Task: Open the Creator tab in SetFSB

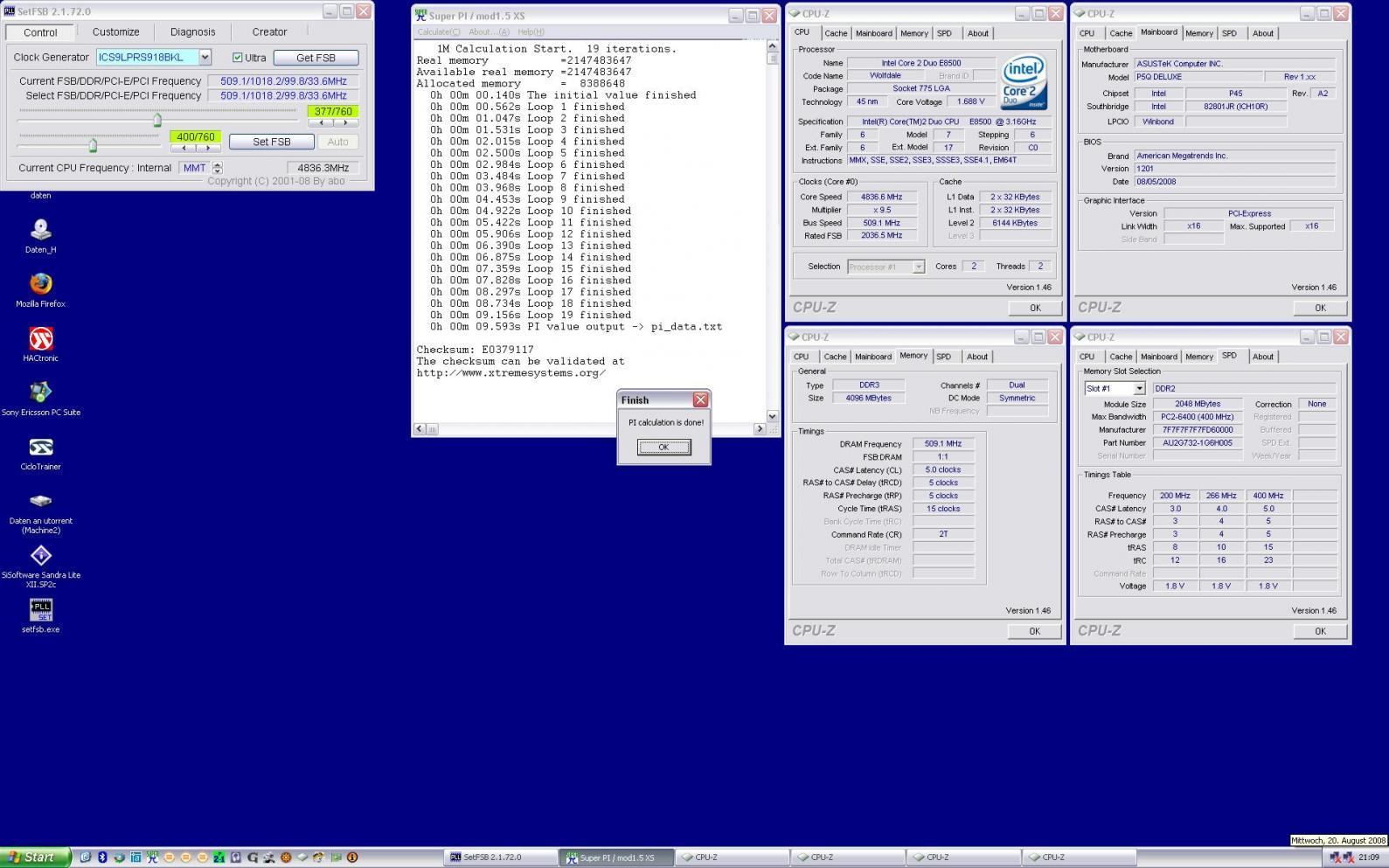Action: click(x=270, y=31)
